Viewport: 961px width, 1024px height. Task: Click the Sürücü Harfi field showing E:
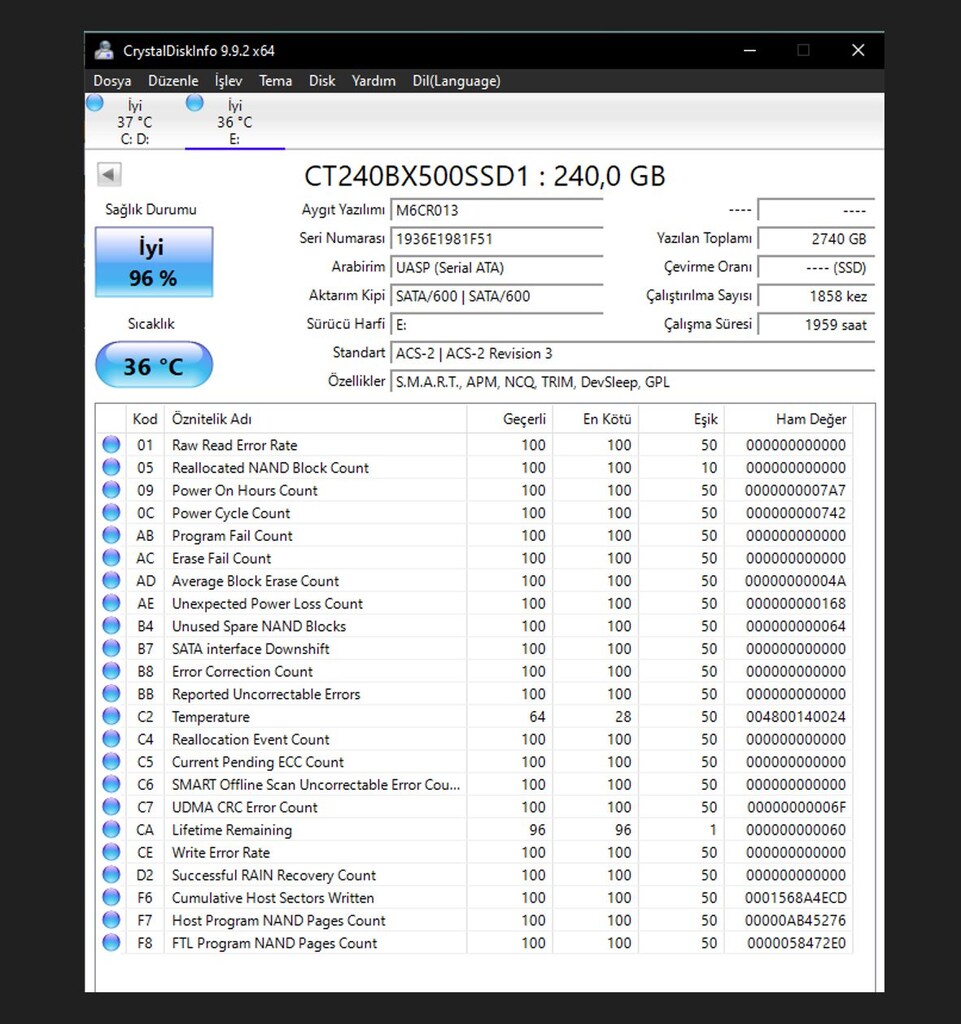[x=496, y=325]
